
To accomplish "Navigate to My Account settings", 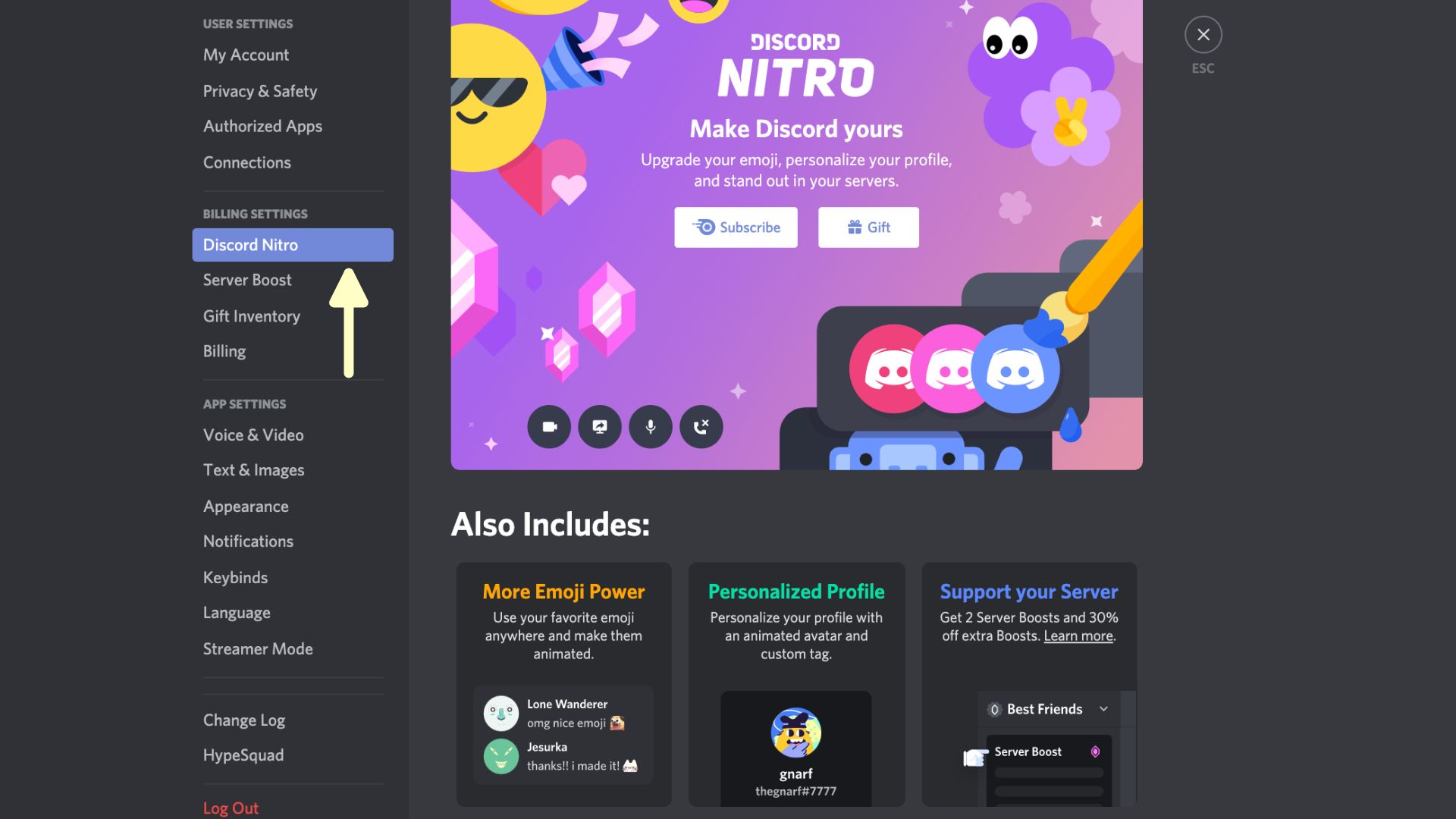I will [x=245, y=55].
